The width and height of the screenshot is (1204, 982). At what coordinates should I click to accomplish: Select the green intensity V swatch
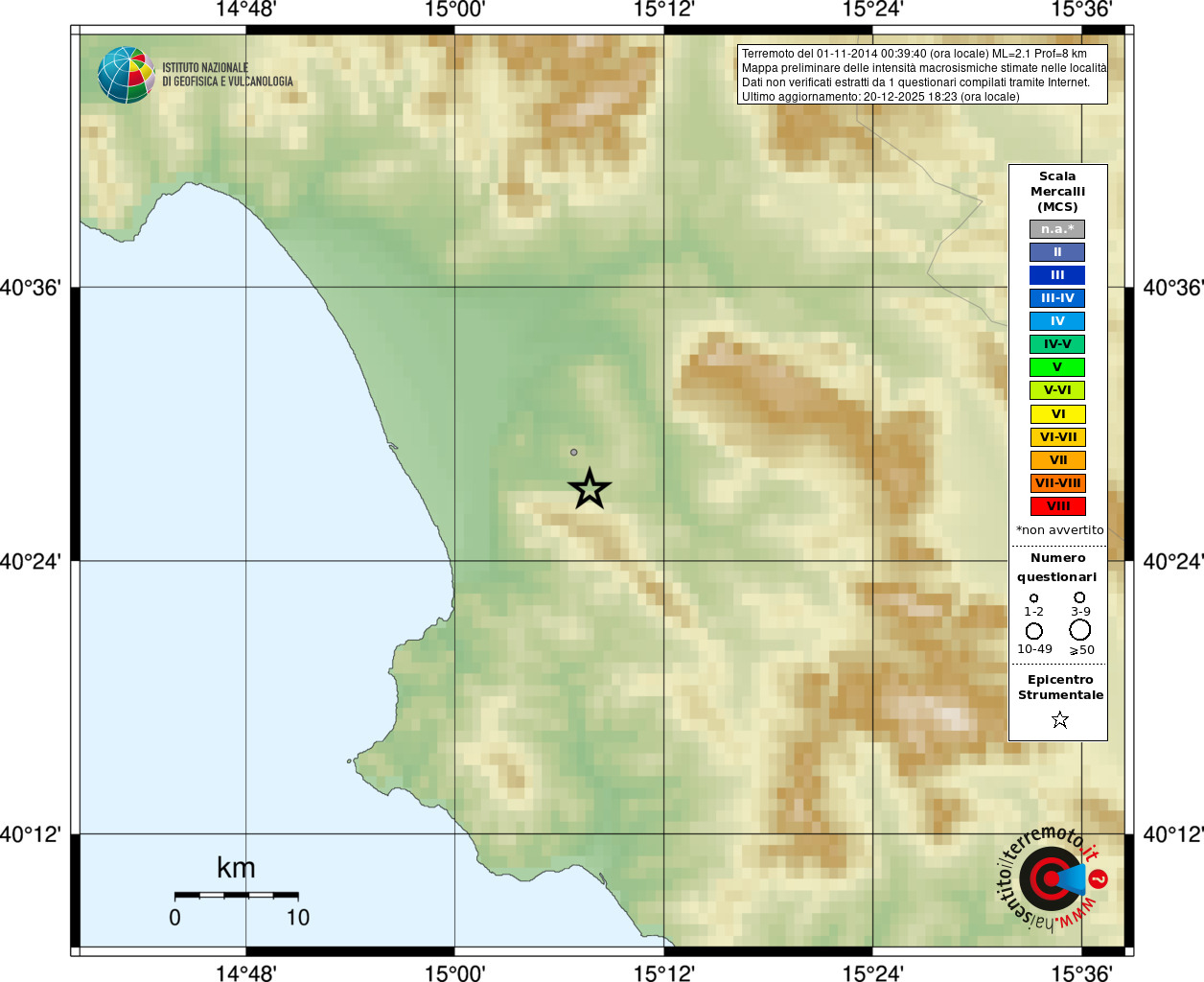[1057, 367]
